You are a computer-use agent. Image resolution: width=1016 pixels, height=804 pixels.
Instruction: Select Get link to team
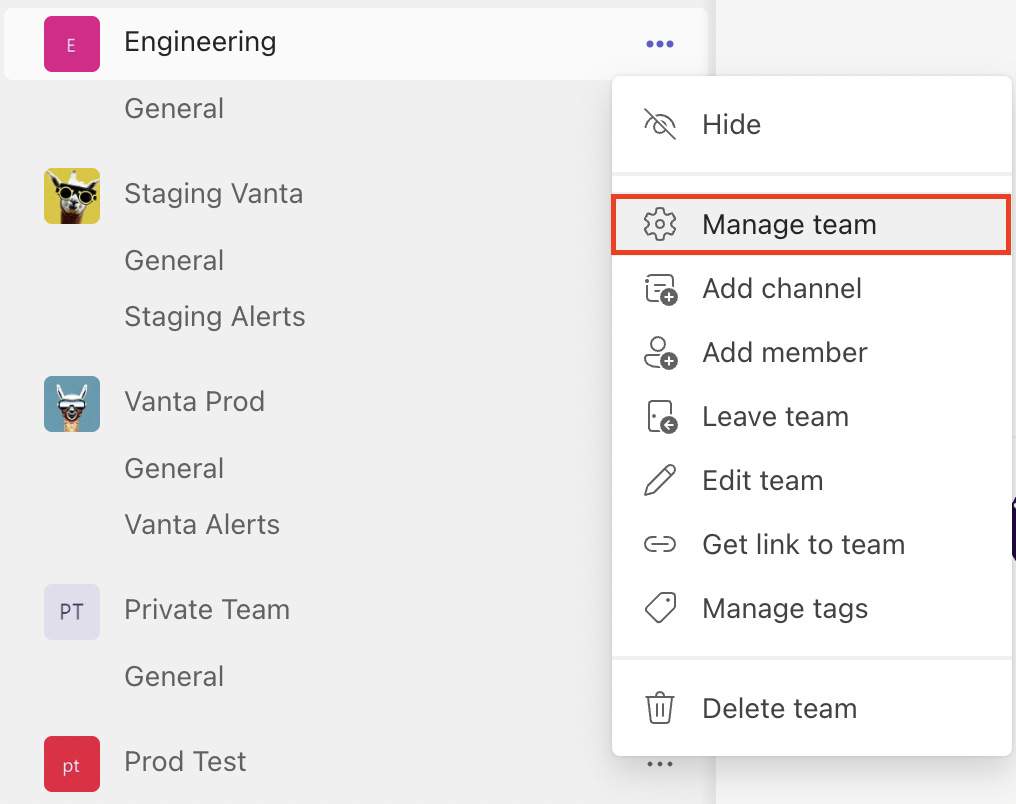[811, 544]
